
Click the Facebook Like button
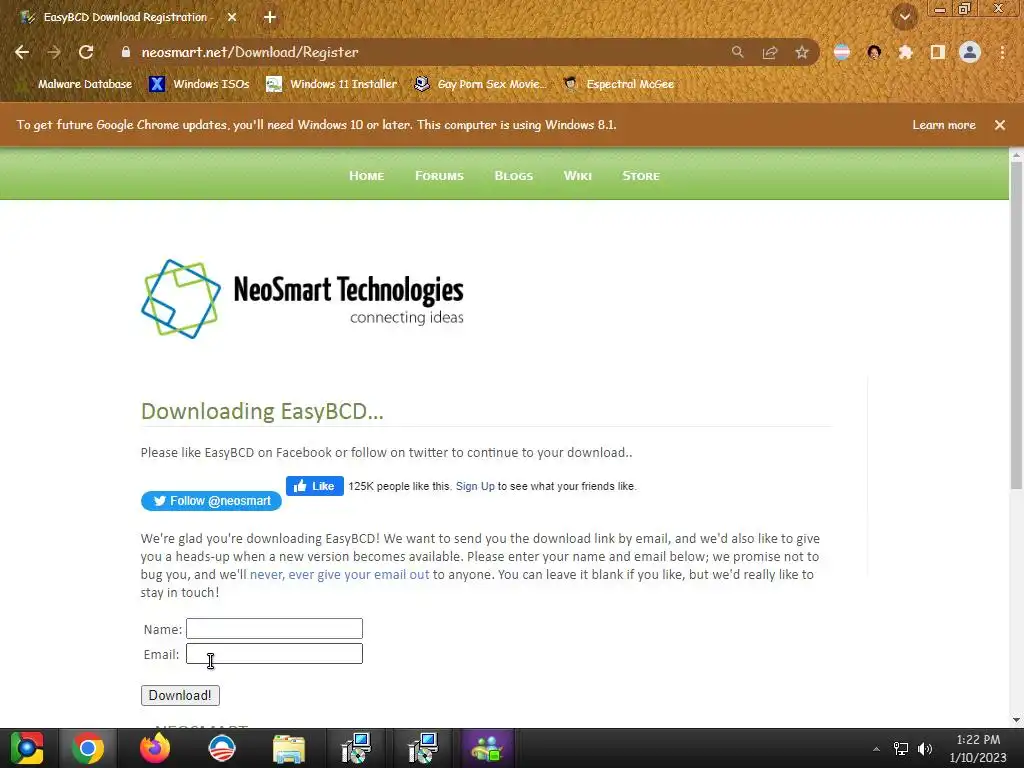315,486
